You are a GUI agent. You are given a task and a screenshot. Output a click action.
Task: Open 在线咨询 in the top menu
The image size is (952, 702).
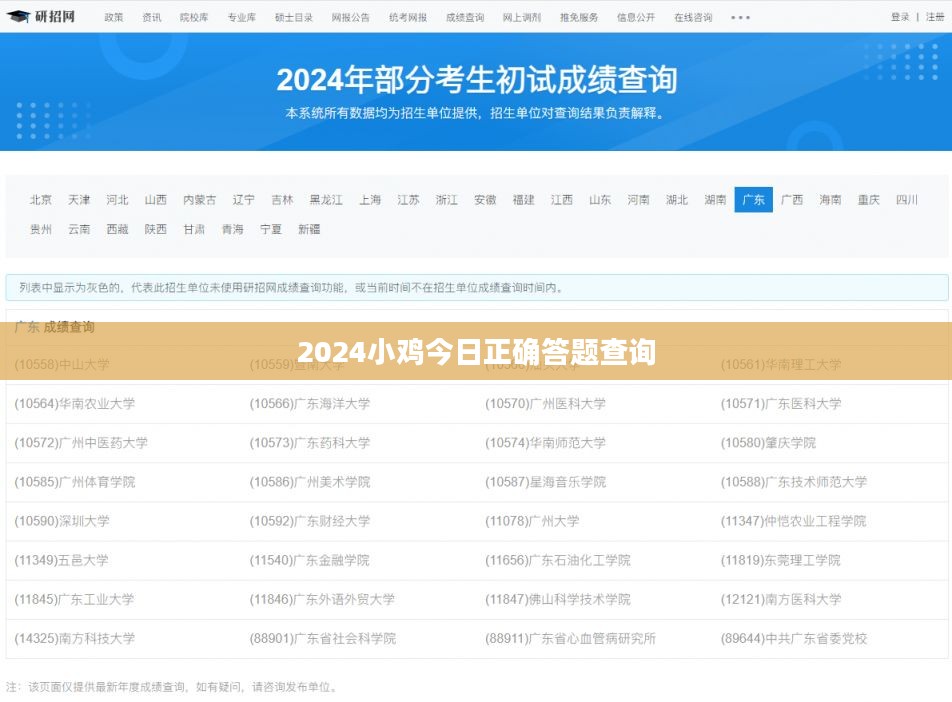693,18
